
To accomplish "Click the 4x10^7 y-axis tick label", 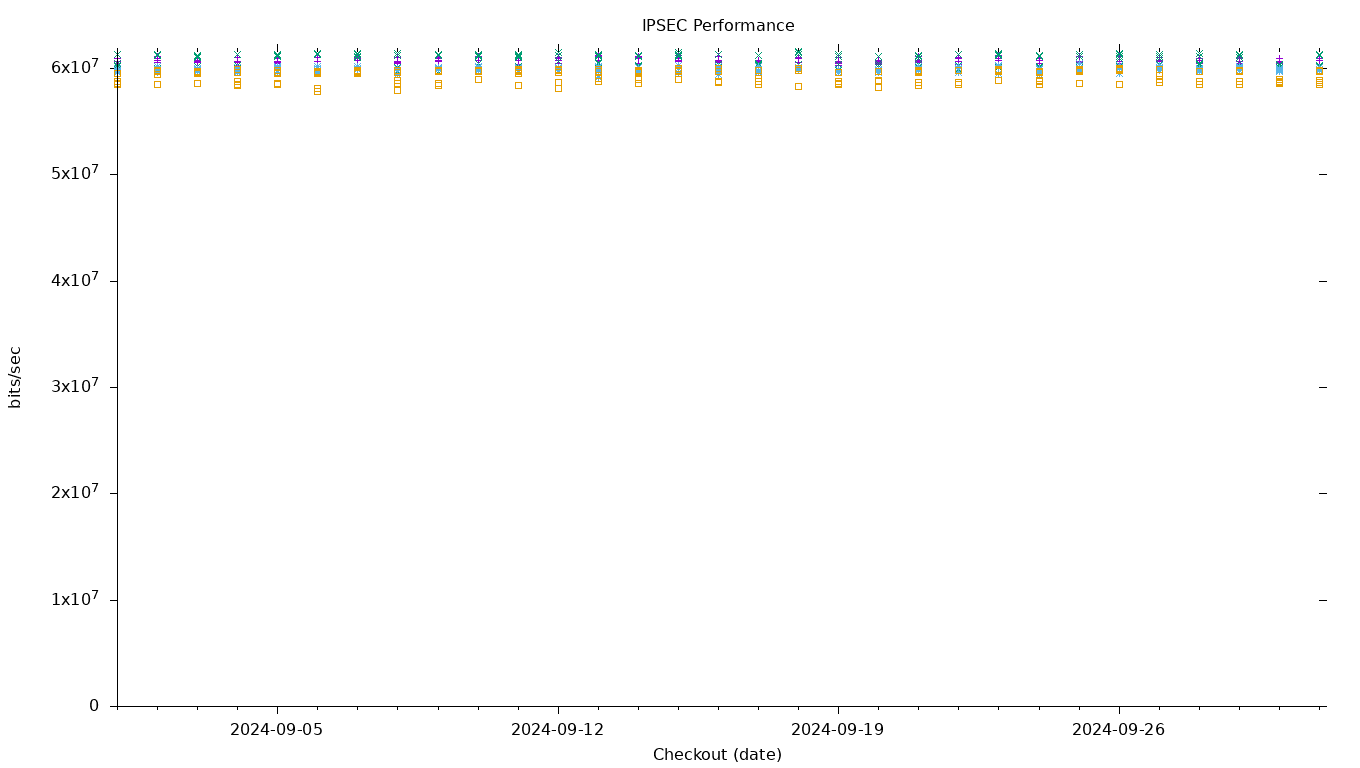I will 75,280.
